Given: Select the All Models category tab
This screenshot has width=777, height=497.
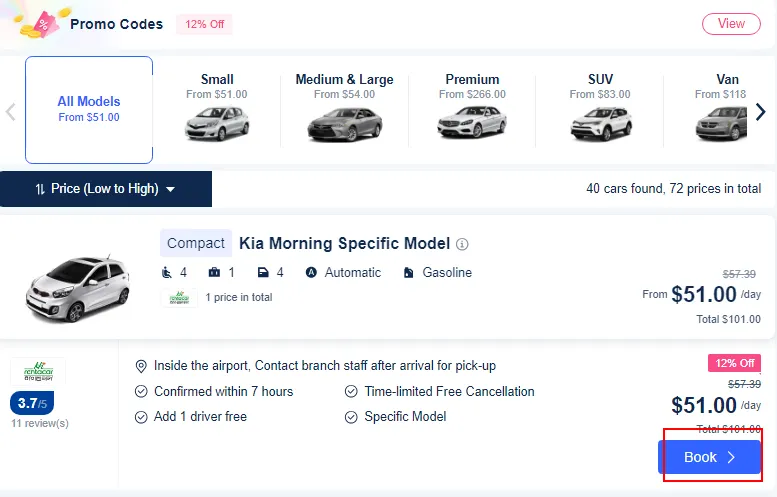Looking at the screenshot, I should click(x=89, y=110).
